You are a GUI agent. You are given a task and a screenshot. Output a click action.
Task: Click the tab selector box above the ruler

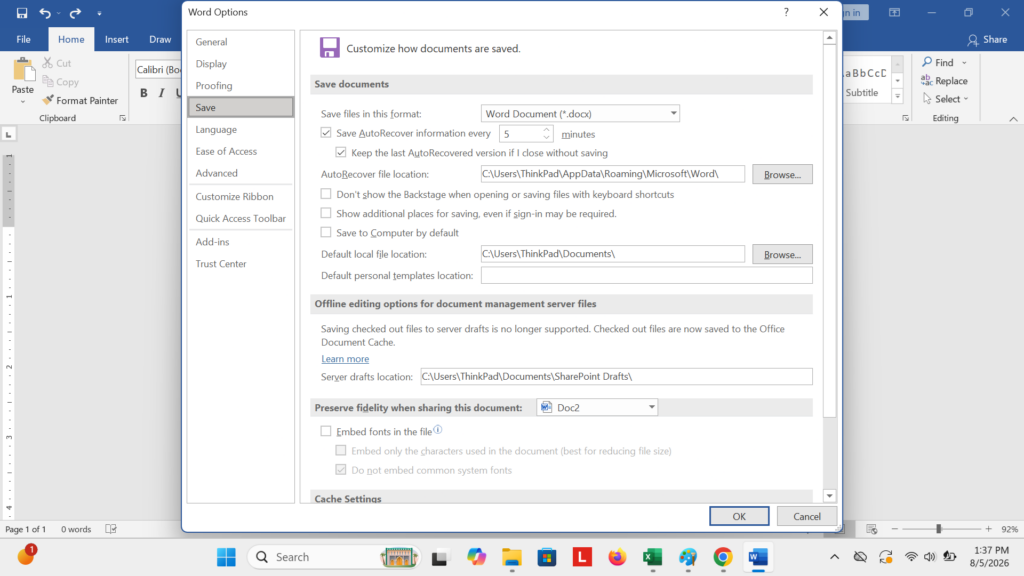(8, 135)
